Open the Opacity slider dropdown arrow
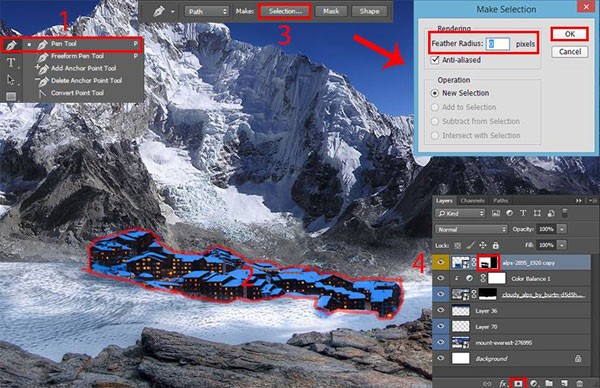The height and width of the screenshot is (388, 600). [x=562, y=229]
